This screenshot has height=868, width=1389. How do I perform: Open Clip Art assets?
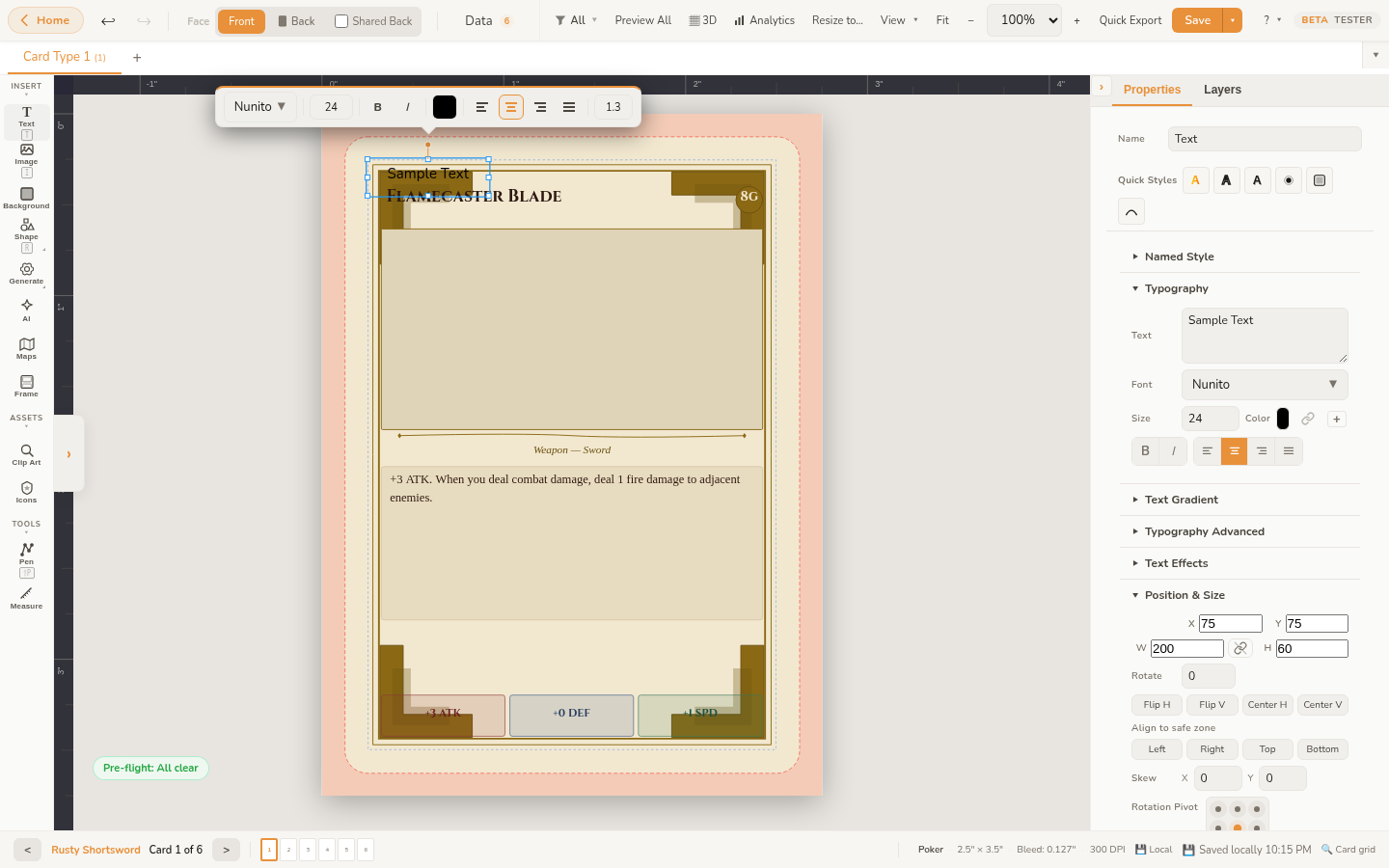click(x=26, y=455)
